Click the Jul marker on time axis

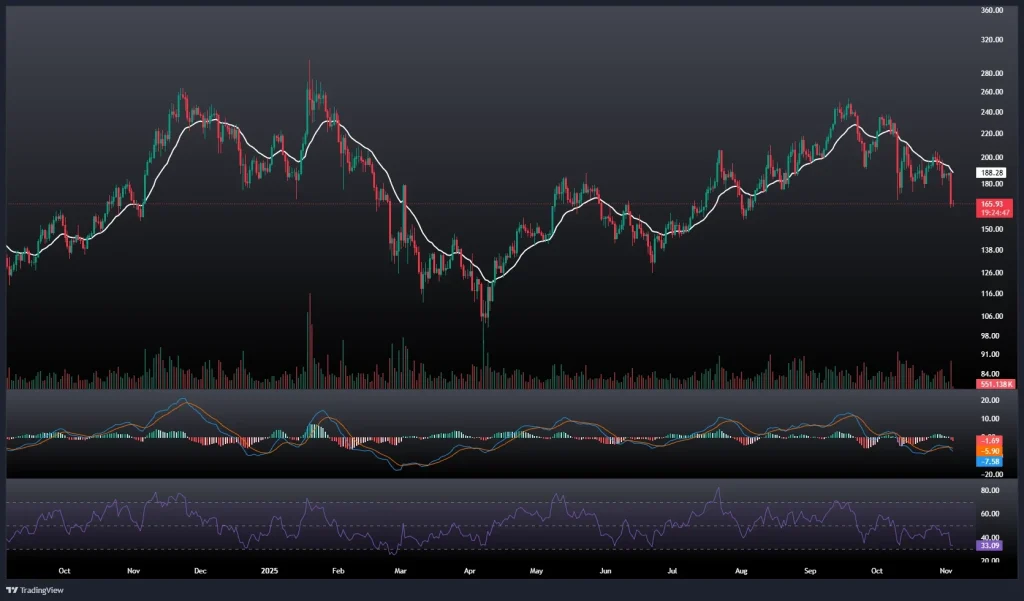pyautogui.click(x=673, y=571)
